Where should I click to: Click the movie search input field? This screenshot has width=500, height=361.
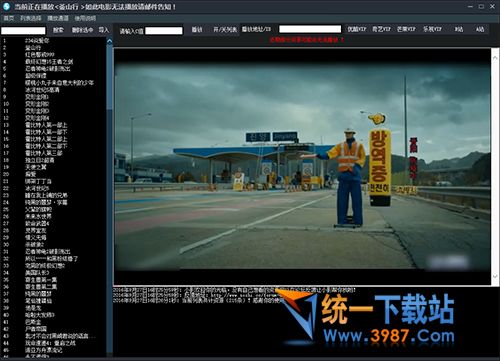(23, 31)
